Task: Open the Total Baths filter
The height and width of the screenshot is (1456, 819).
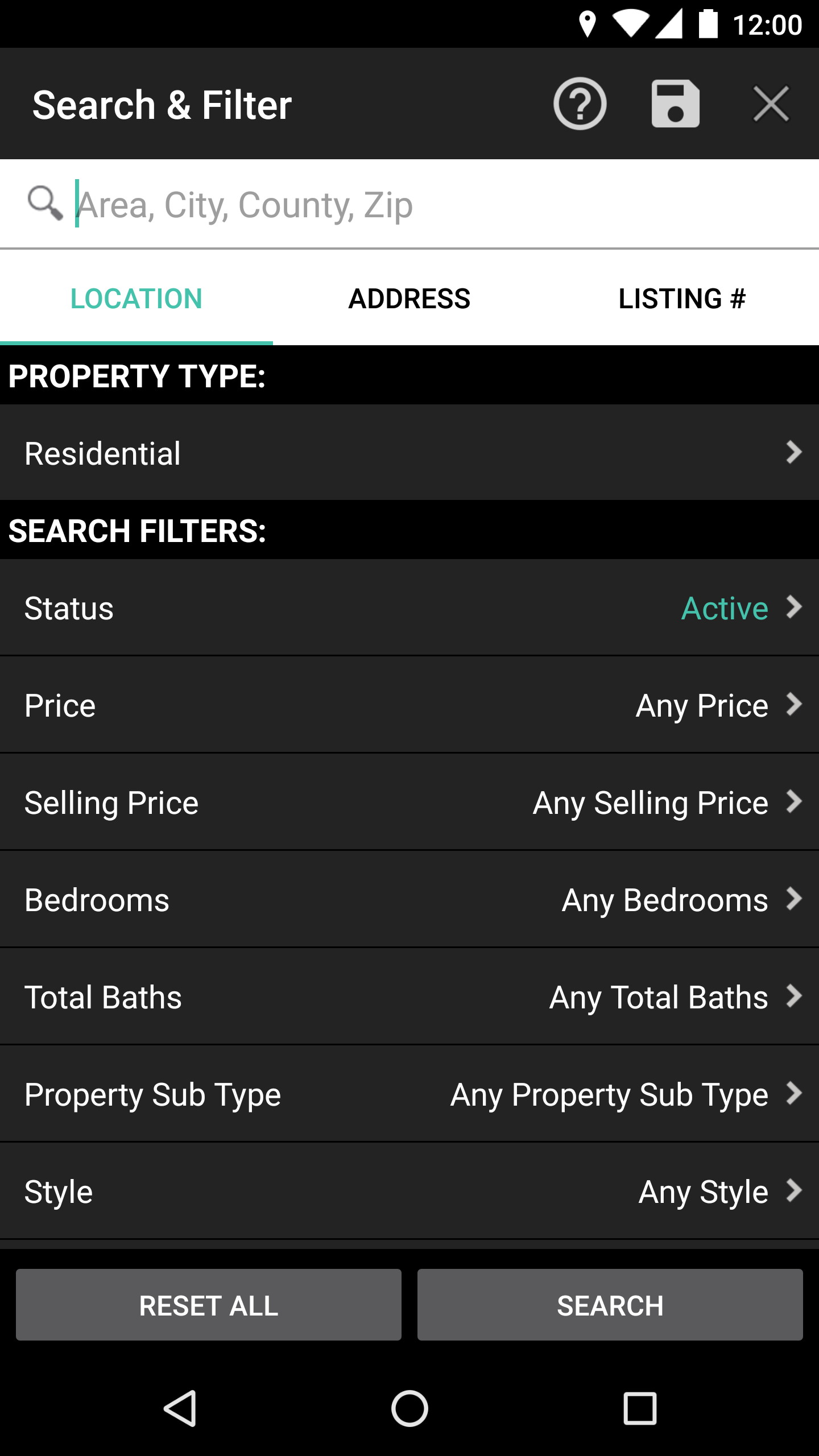Action: pos(409,996)
